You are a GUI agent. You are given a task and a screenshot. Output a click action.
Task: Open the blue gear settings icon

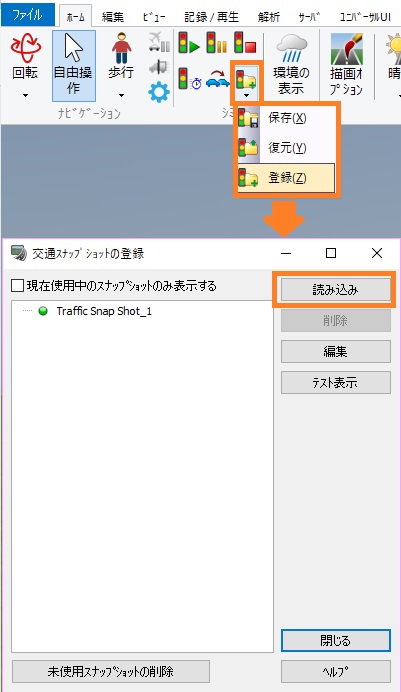[159, 93]
